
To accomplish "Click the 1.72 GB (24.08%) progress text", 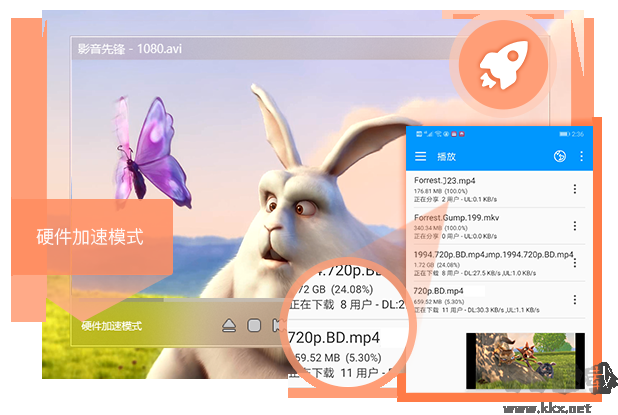I will [x=437, y=265].
